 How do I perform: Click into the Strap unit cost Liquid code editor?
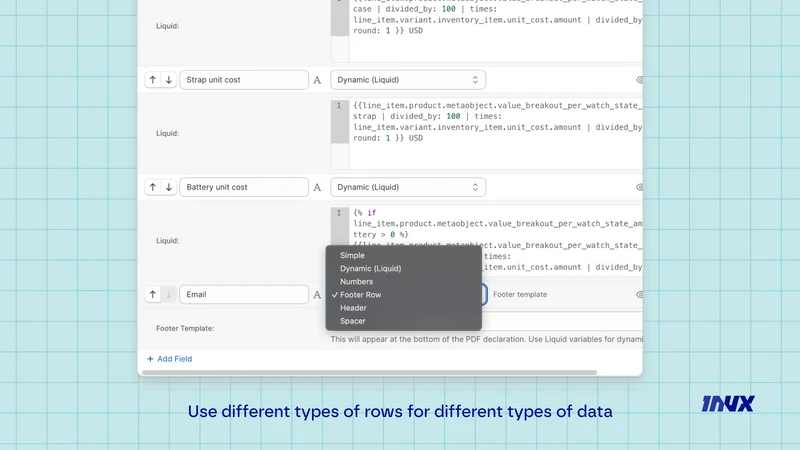(487, 134)
